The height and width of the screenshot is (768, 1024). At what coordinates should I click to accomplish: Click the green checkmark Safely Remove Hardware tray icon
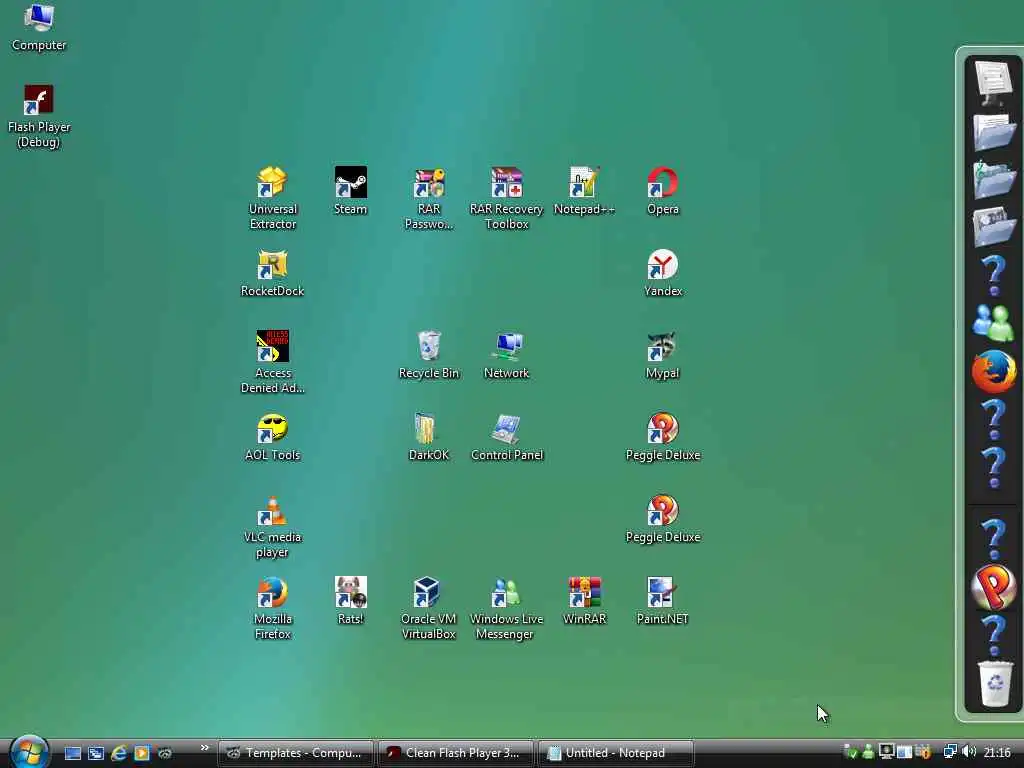850,752
